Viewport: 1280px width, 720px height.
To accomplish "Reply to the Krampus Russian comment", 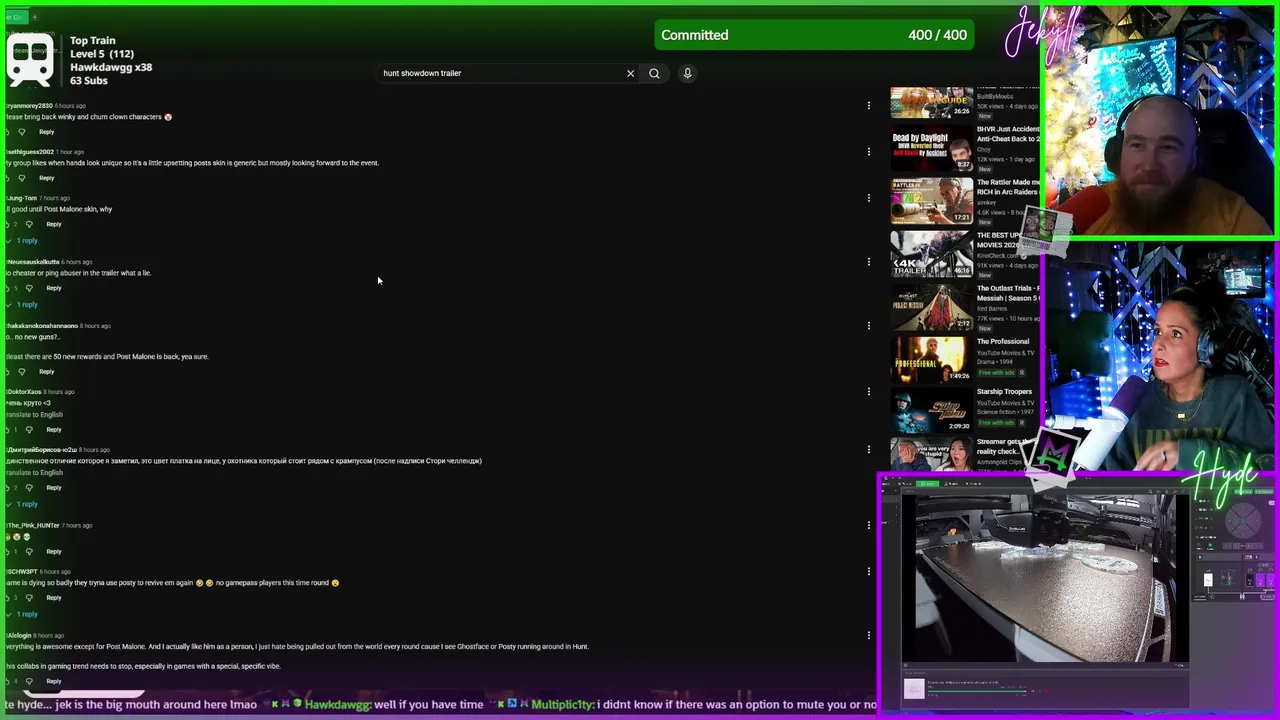I will point(54,488).
